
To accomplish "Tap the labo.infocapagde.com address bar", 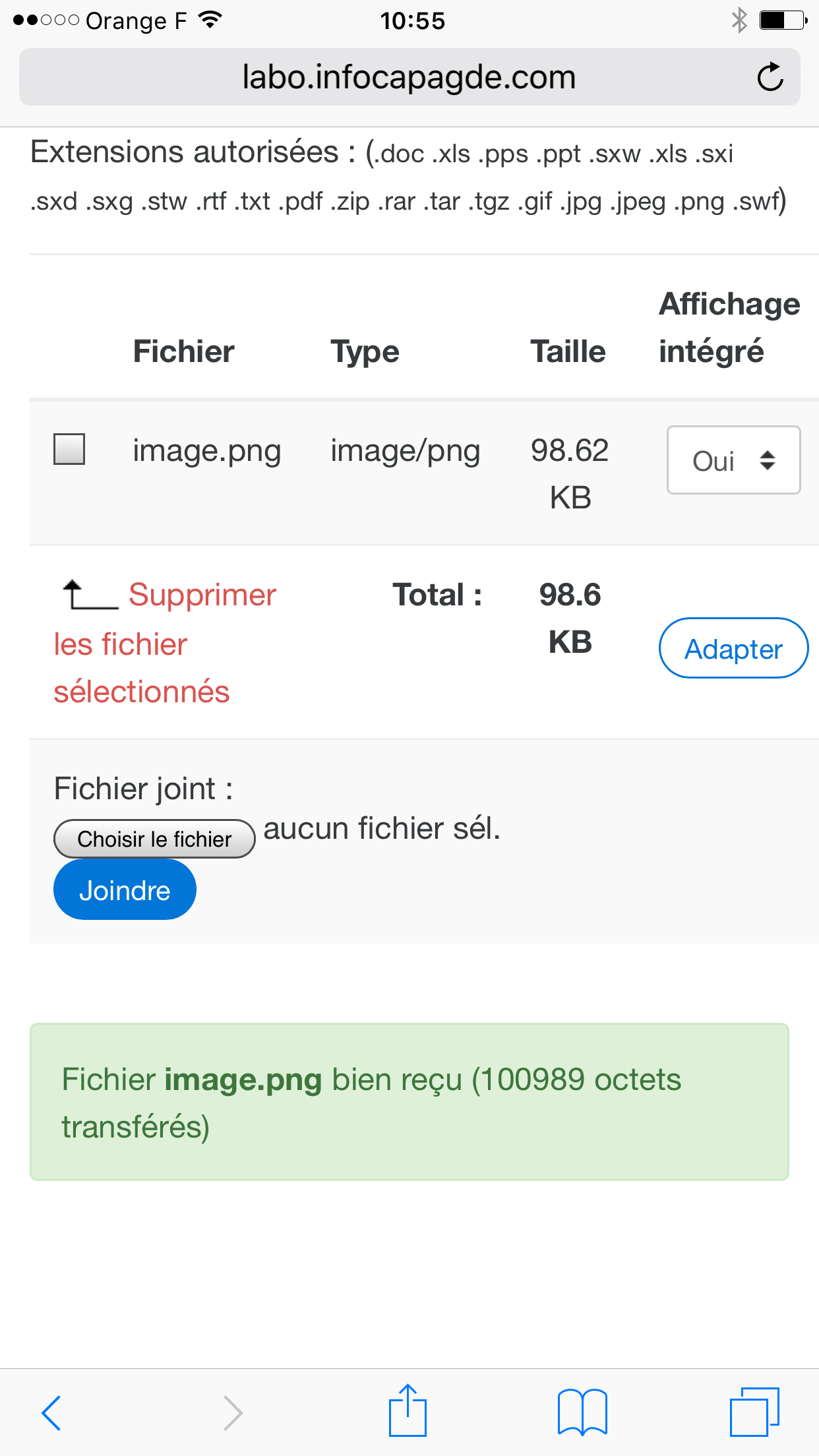I will click(x=409, y=77).
